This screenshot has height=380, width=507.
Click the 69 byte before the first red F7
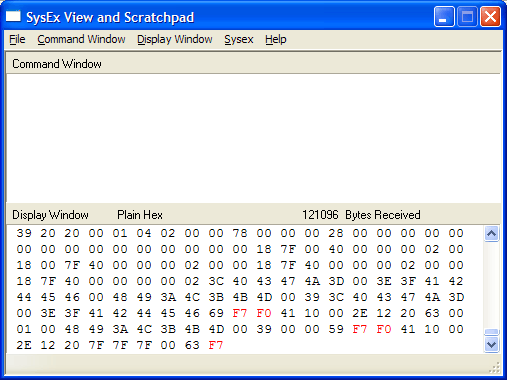[216, 313]
